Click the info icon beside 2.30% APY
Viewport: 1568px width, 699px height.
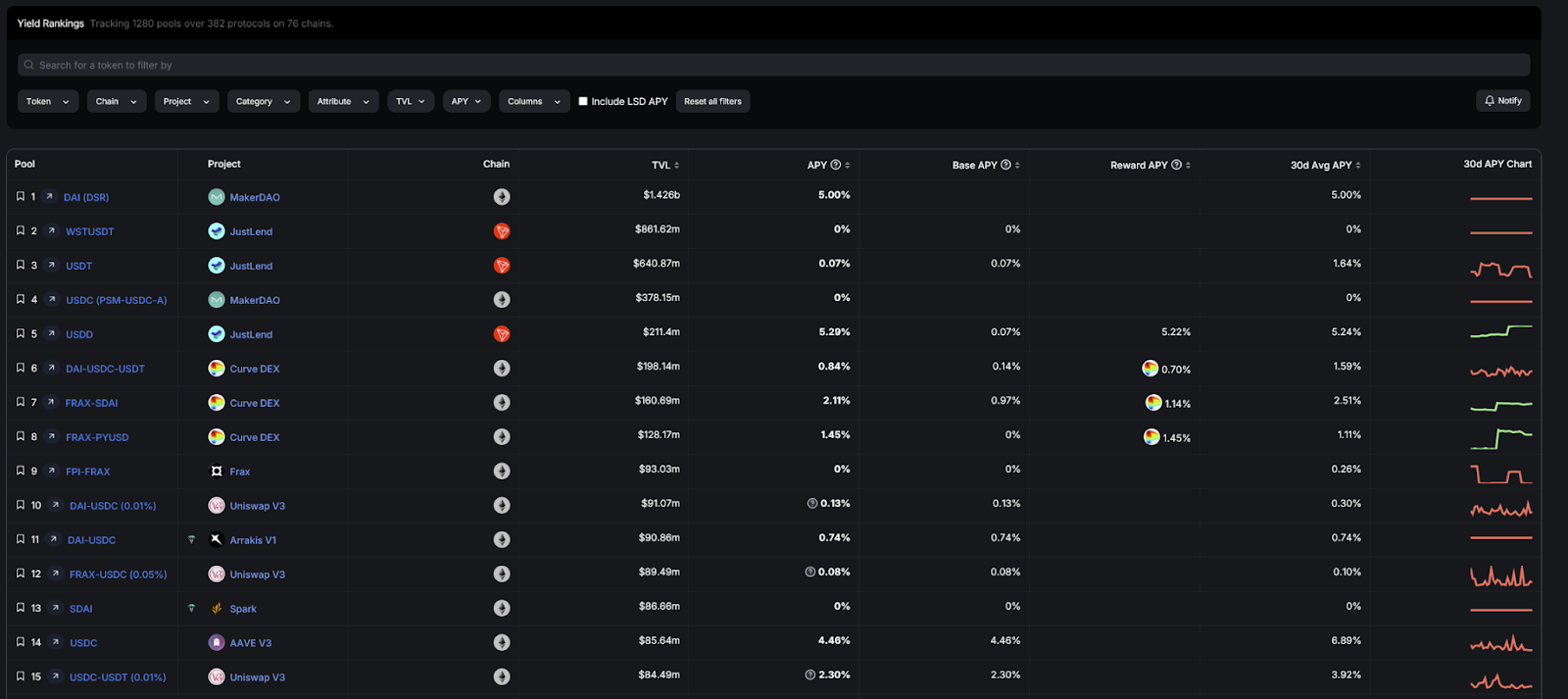pos(810,675)
